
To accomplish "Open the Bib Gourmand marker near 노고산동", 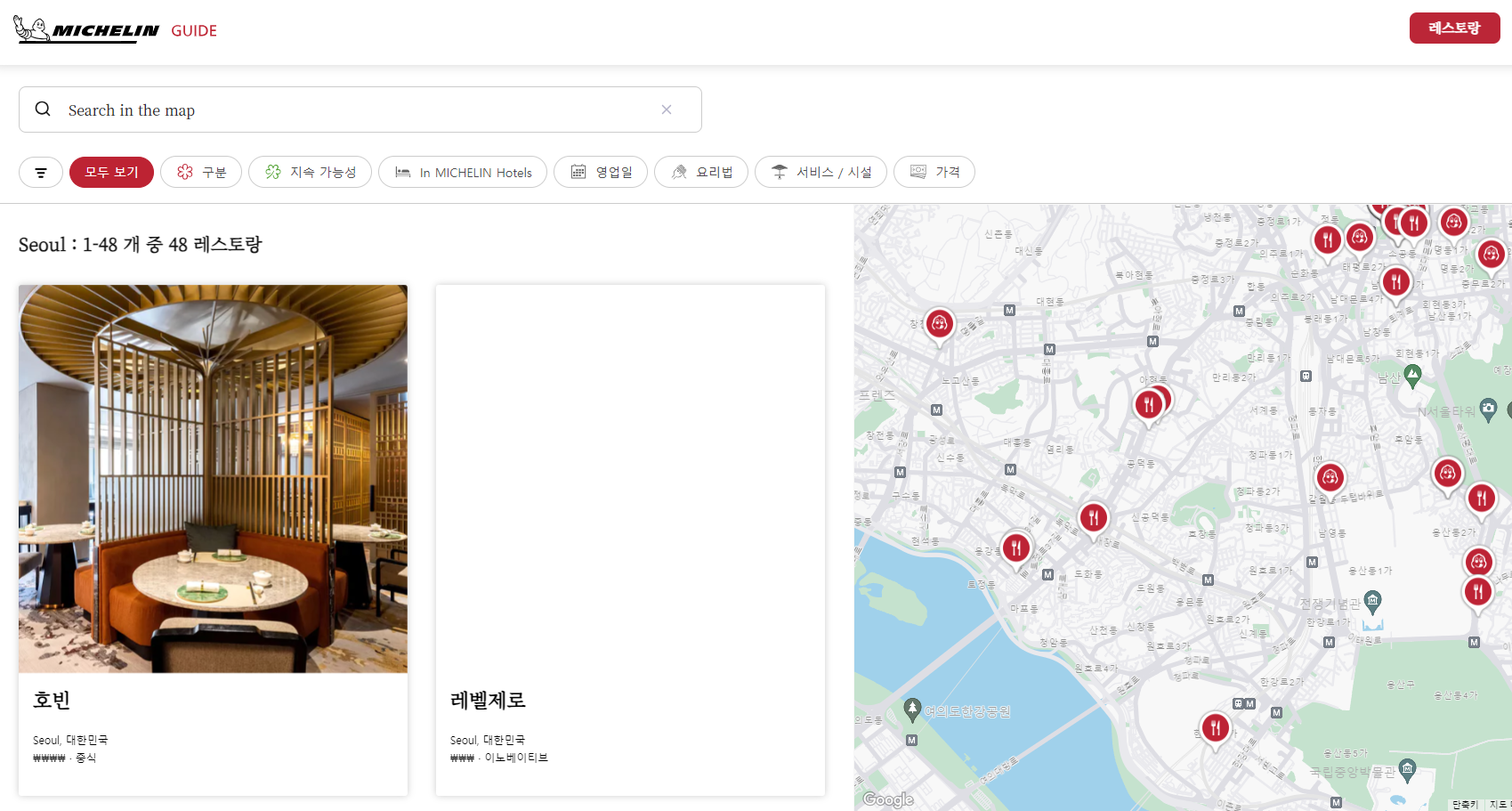I will (940, 324).
